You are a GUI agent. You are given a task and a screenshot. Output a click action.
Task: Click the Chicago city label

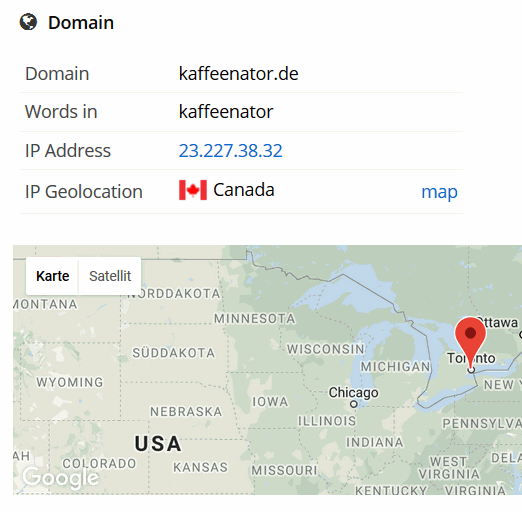[x=353, y=393]
